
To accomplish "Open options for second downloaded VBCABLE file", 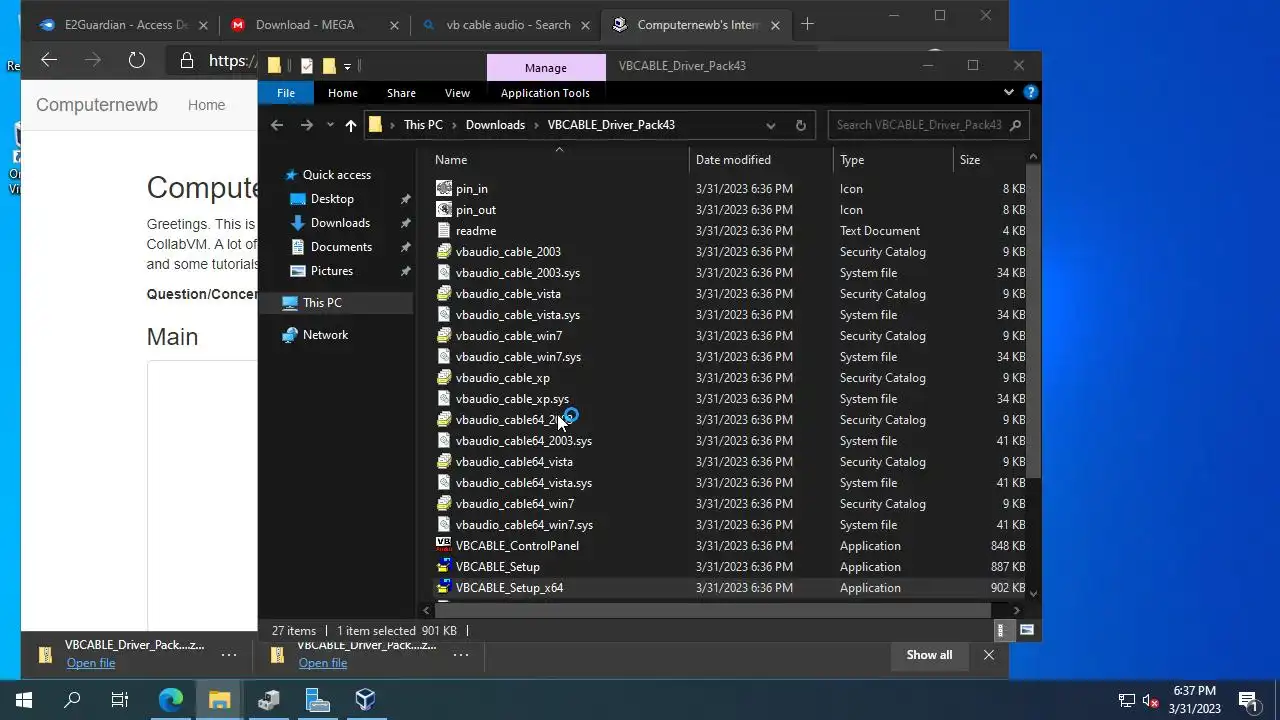I will [x=461, y=655].
